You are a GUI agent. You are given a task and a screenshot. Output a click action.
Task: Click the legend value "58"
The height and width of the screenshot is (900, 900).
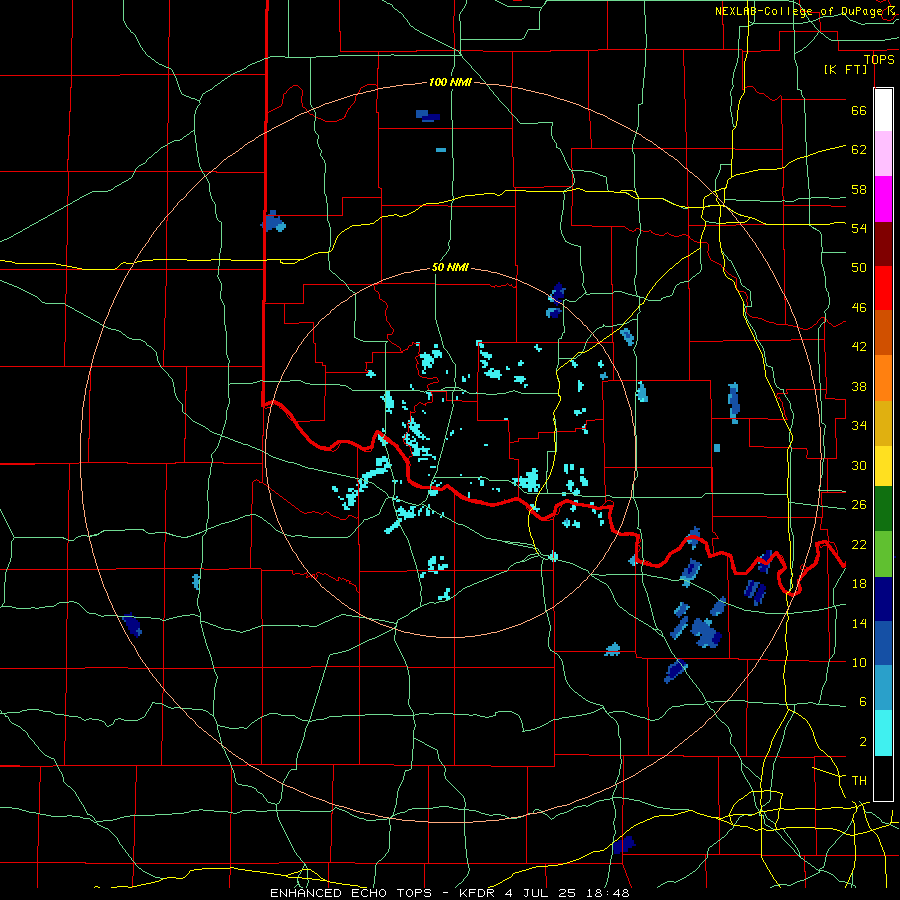click(859, 189)
